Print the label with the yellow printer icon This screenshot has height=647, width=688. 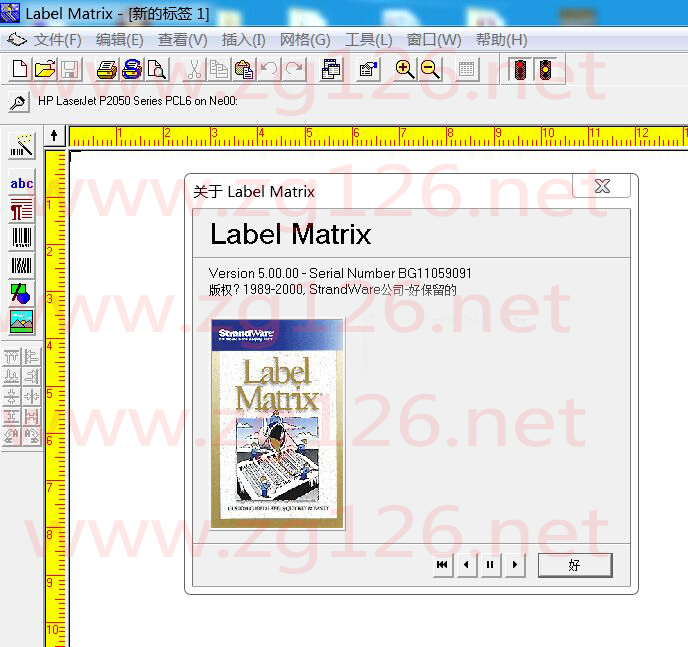pos(107,69)
